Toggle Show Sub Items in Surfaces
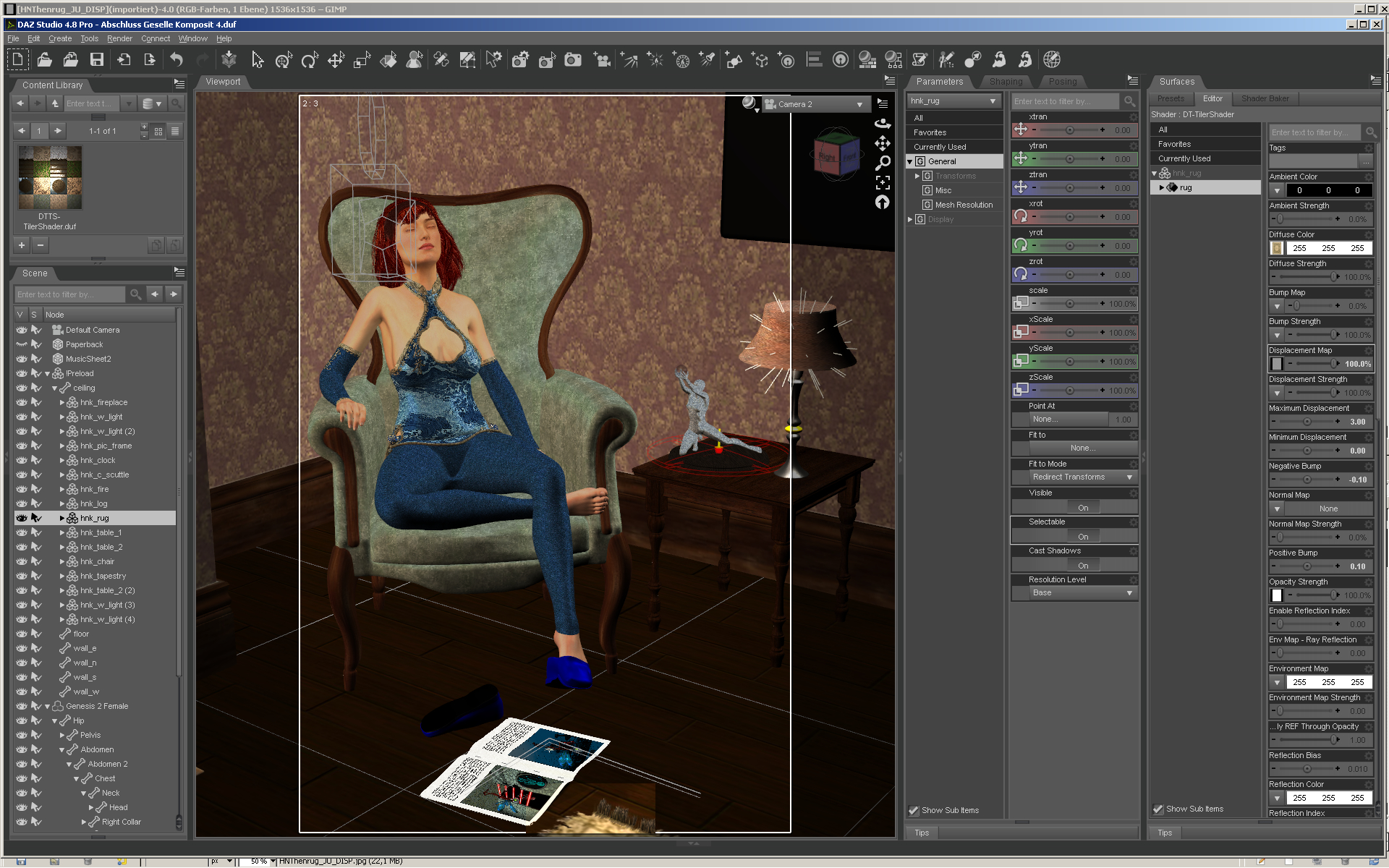The image size is (1389, 868). coord(1158,809)
